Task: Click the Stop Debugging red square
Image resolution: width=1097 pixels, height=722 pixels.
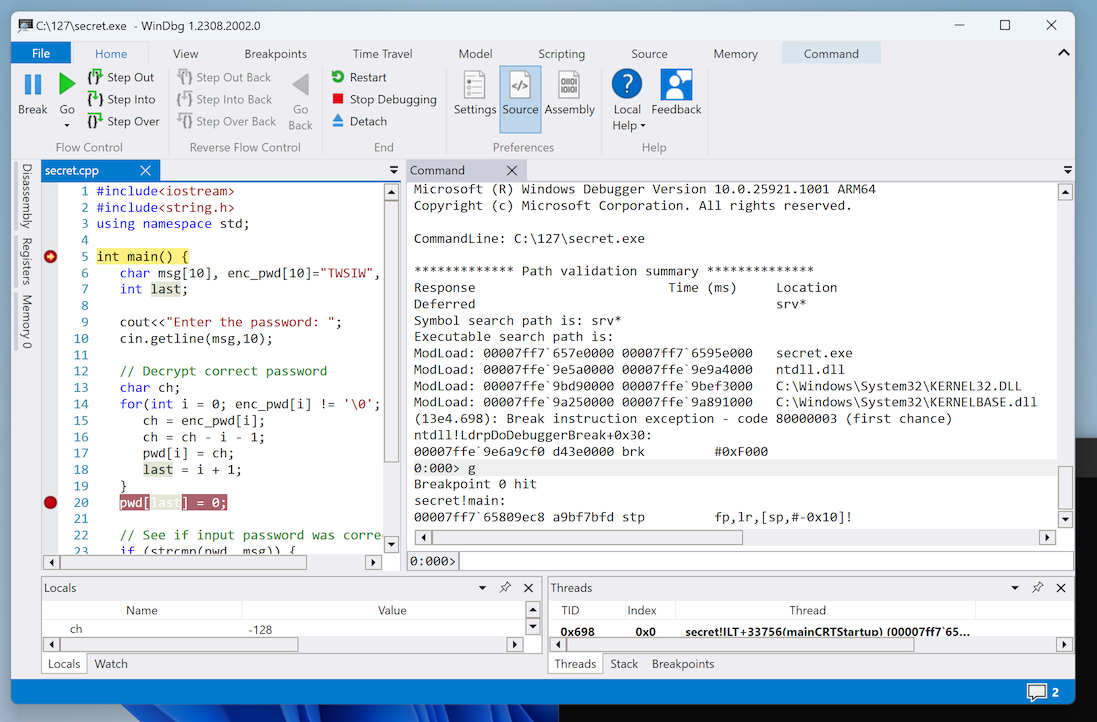Action: tap(338, 99)
